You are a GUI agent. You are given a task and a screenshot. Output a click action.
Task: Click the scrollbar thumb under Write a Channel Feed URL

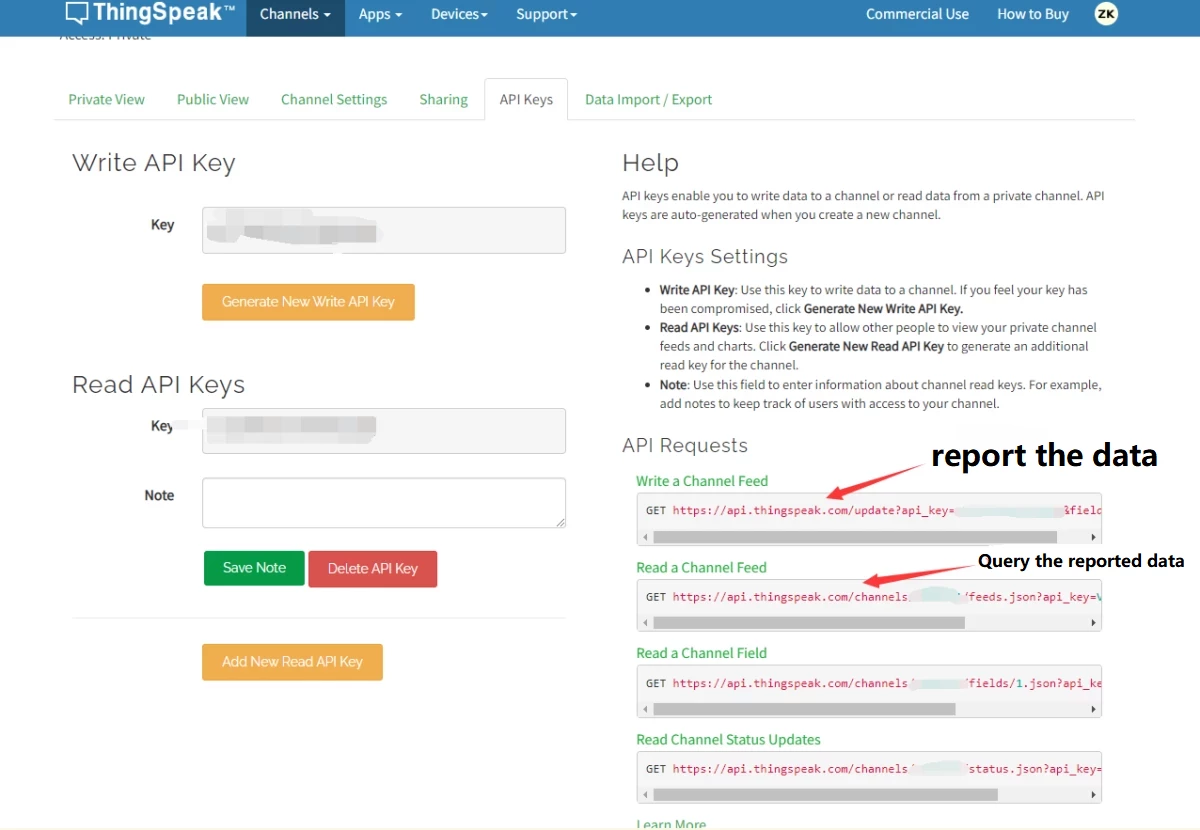click(855, 537)
